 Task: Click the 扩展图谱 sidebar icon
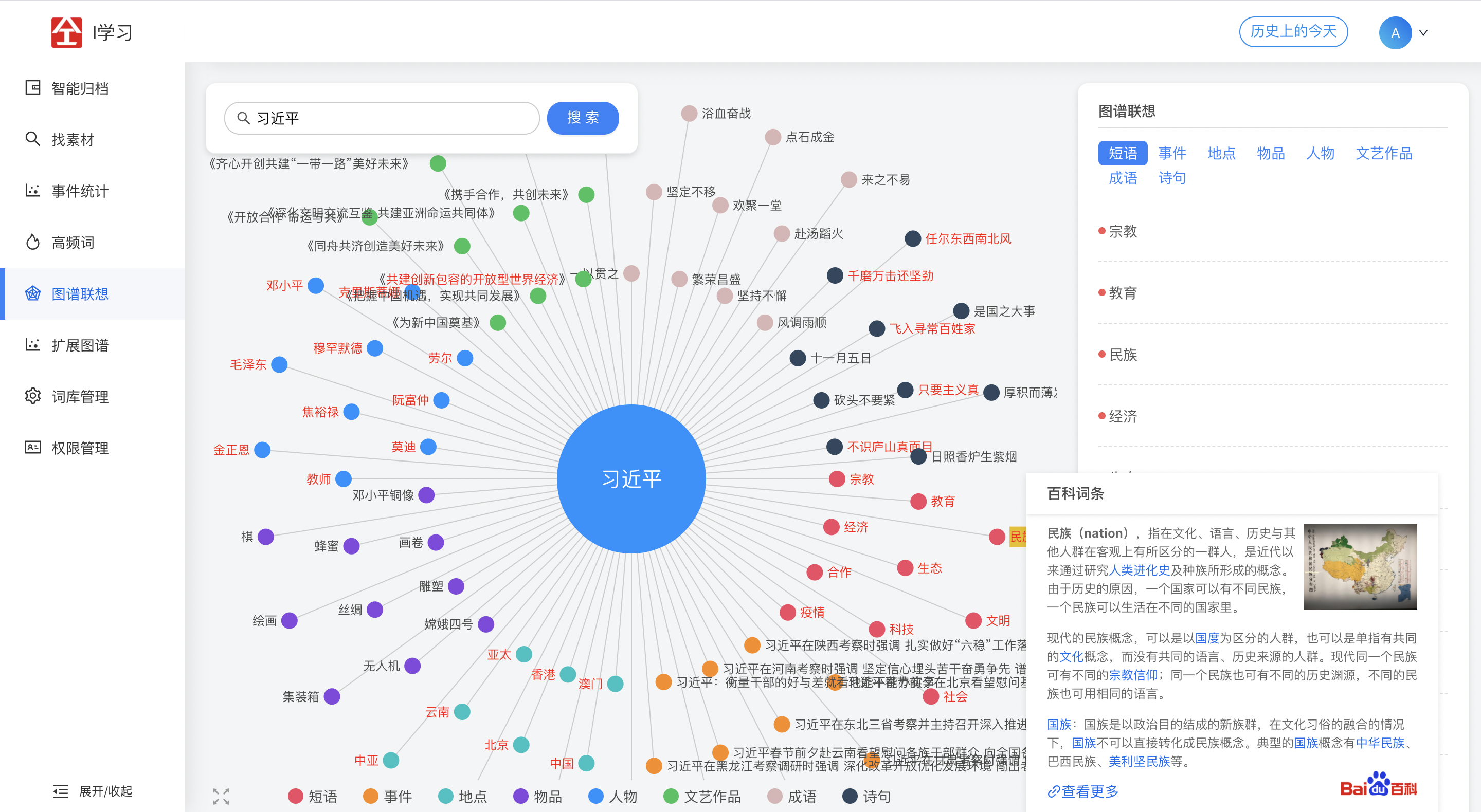coord(33,345)
